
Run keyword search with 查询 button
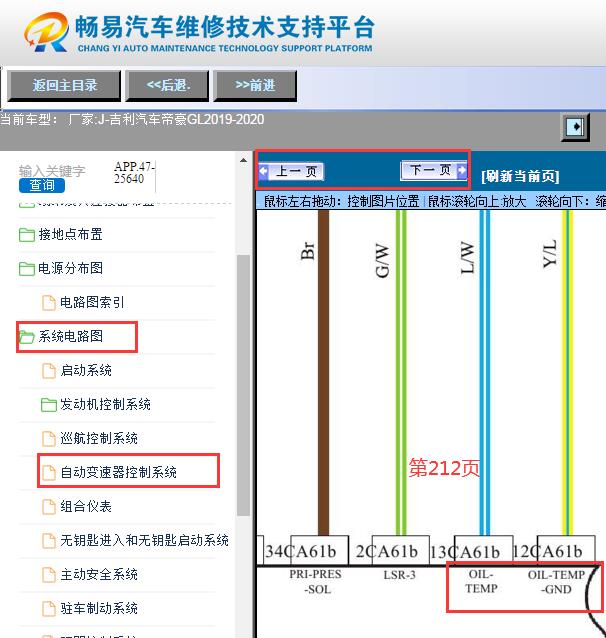[x=42, y=185]
